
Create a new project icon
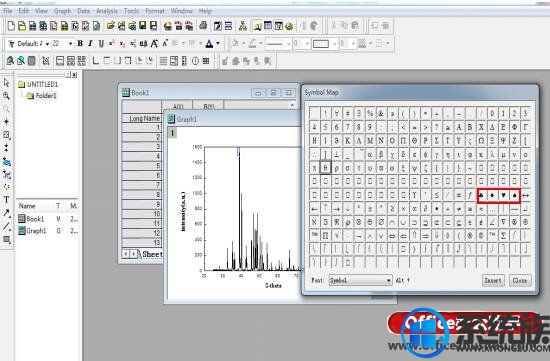click(x=11, y=26)
